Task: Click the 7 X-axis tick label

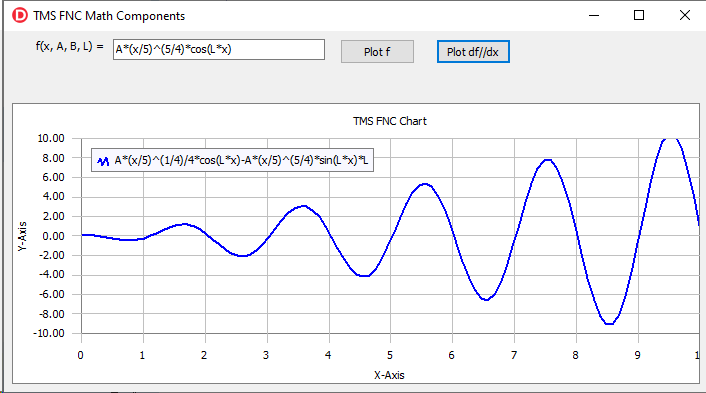Action: 514,355
